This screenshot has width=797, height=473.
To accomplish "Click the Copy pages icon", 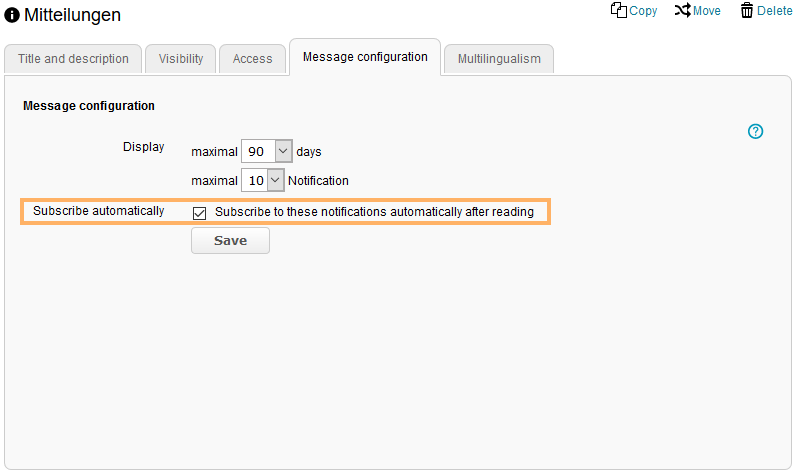I will [618, 10].
